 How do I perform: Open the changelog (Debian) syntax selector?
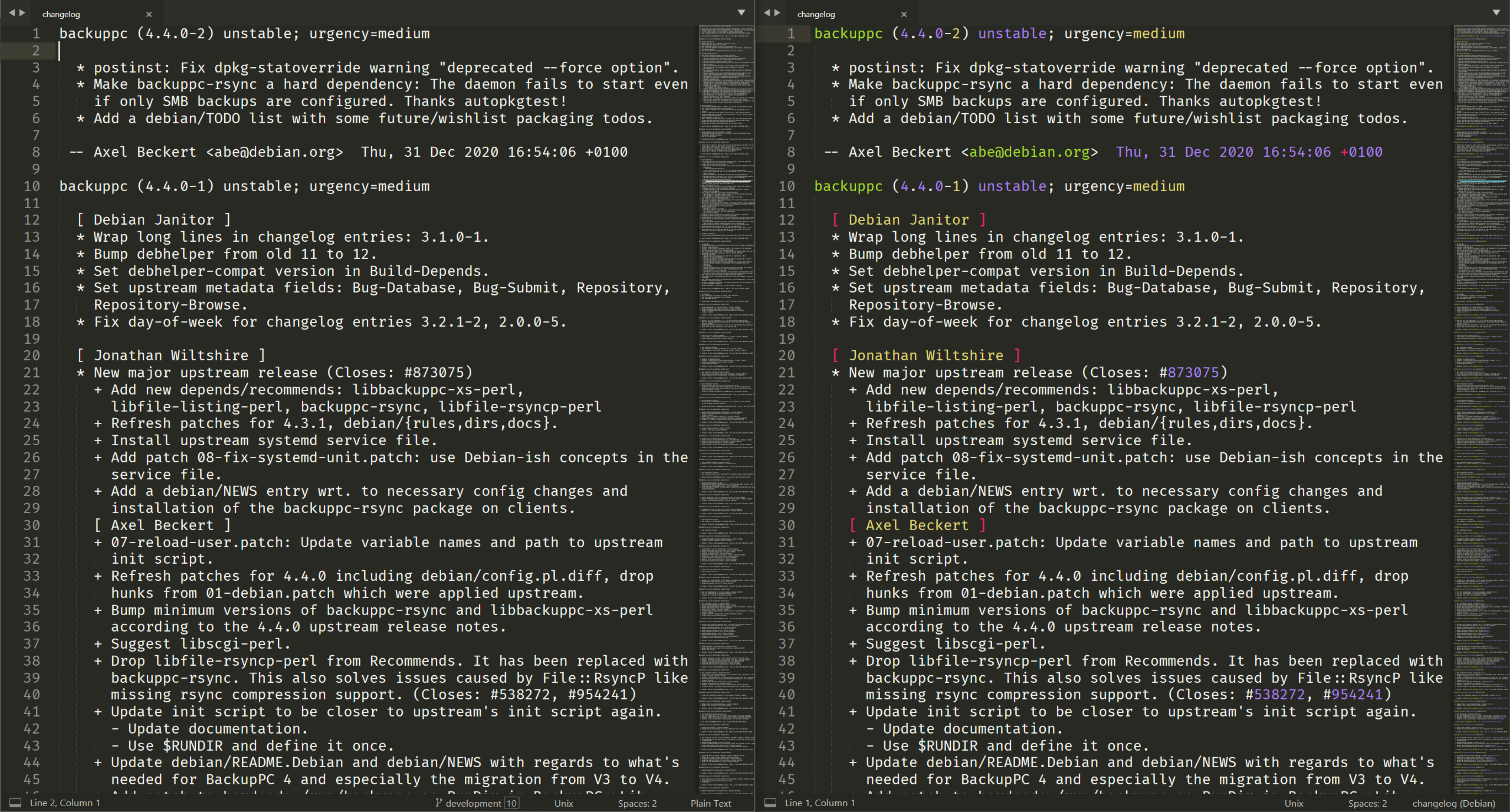[1453, 803]
